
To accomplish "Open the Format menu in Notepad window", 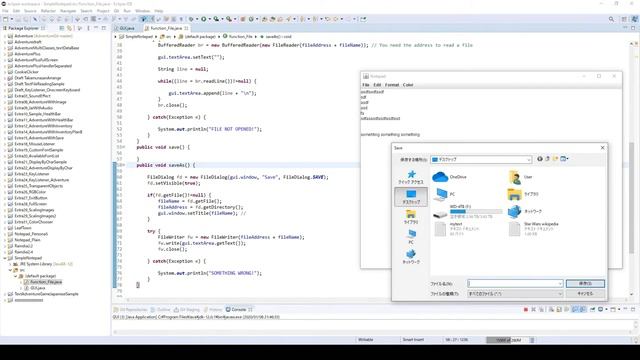I will tap(392, 85).
